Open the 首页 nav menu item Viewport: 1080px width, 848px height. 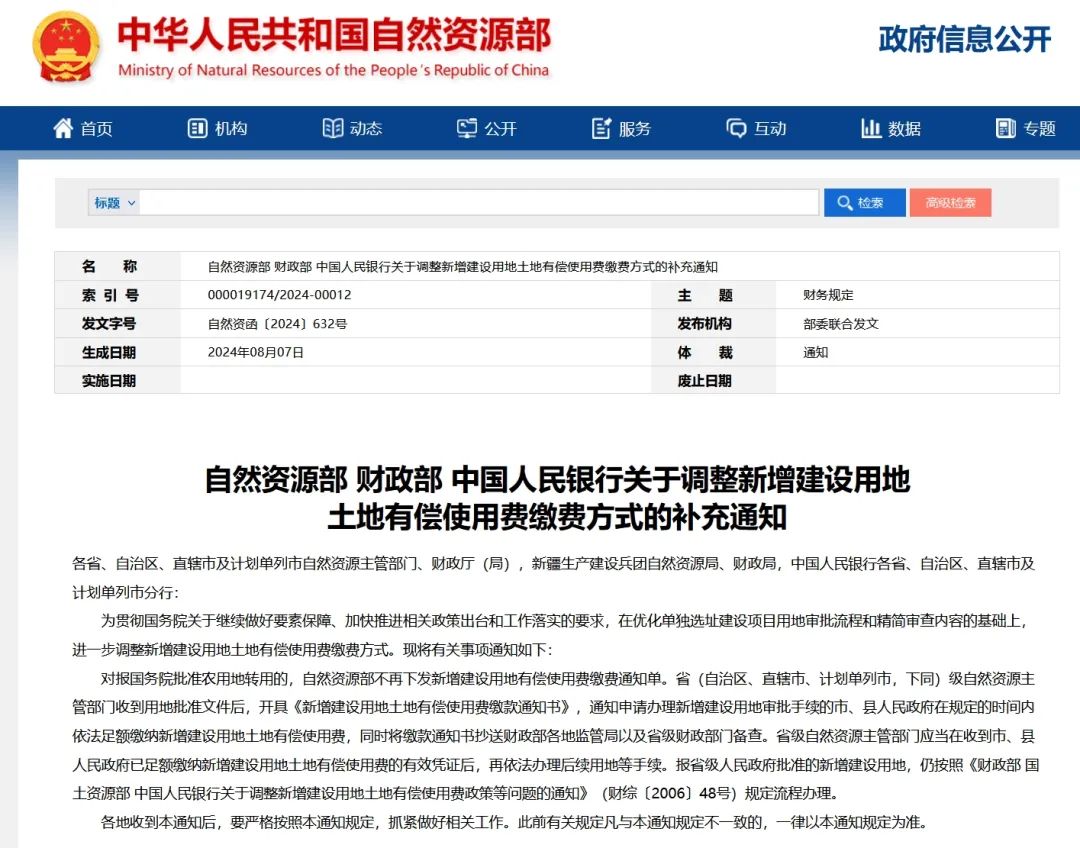pos(97,129)
